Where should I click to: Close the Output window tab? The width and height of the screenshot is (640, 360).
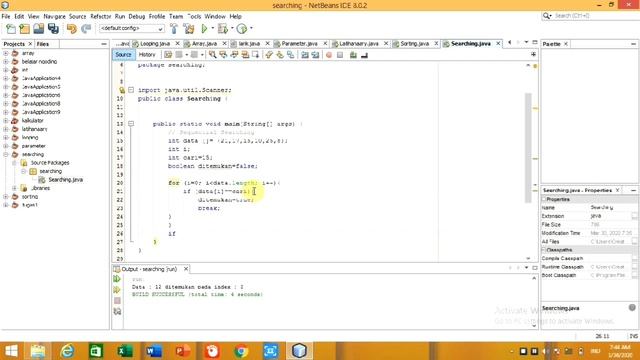coord(186,269)
